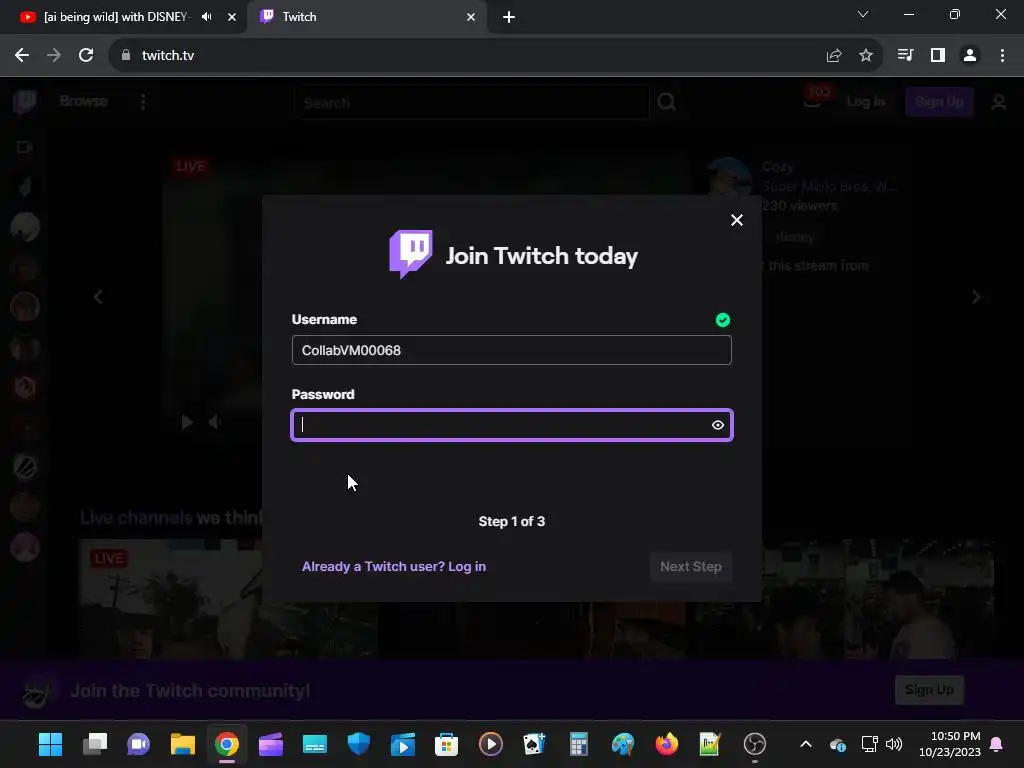Go back in Chrome history

pyautogui.click(x=22, y=56)
